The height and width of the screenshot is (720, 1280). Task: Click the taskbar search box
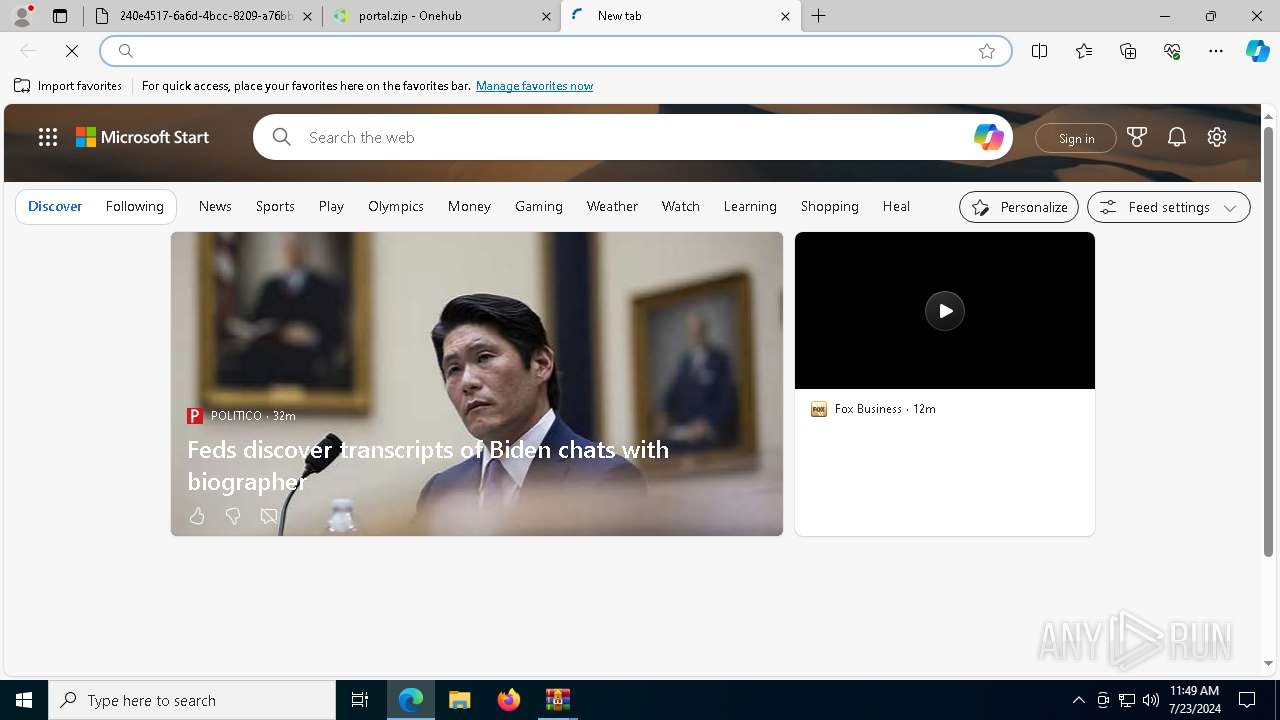point(192,700)
